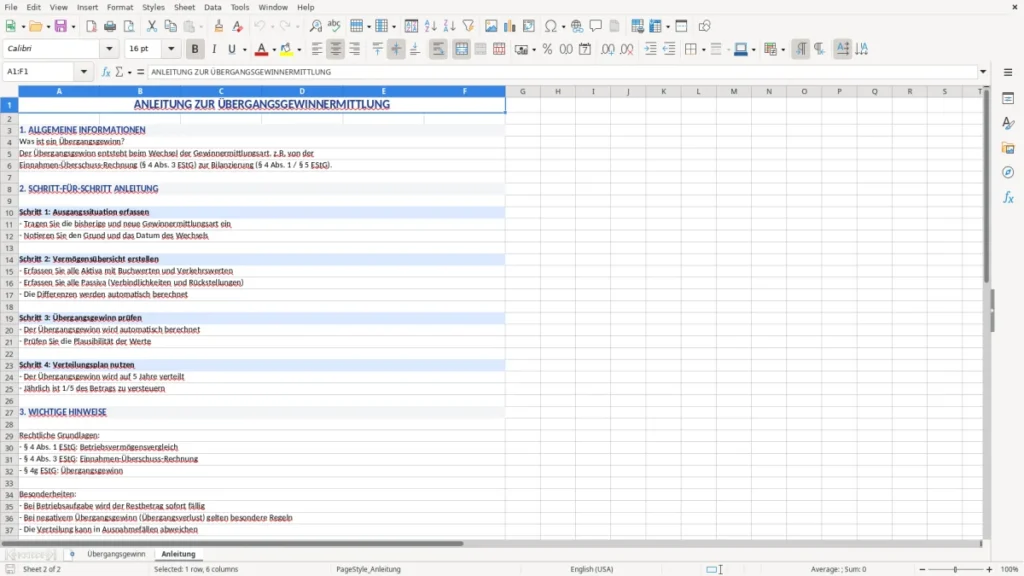Click the red font color swatch
The image size is (1024, 576).
tap(261, 49)
